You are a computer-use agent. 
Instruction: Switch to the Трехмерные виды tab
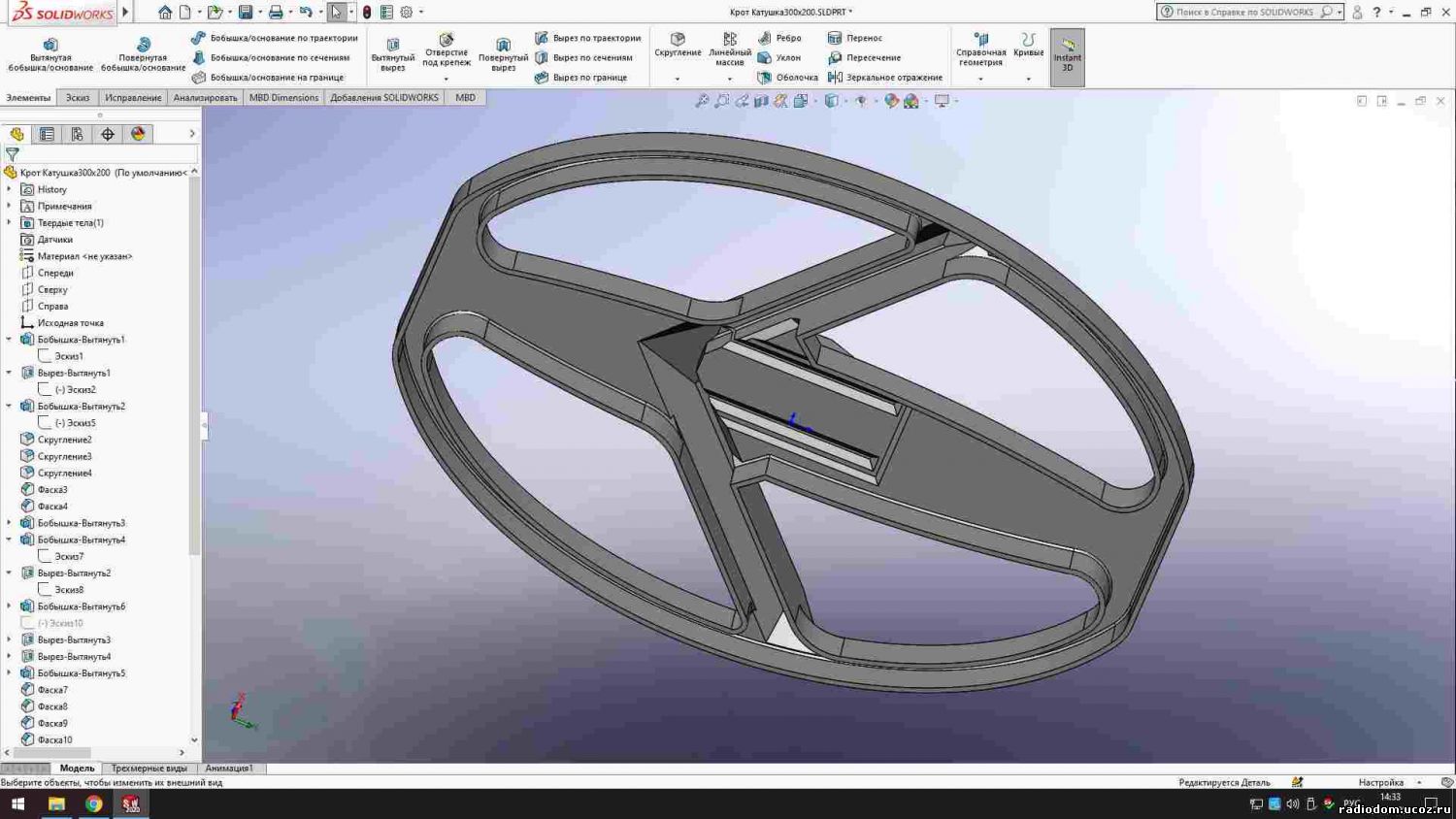point(149,769)
